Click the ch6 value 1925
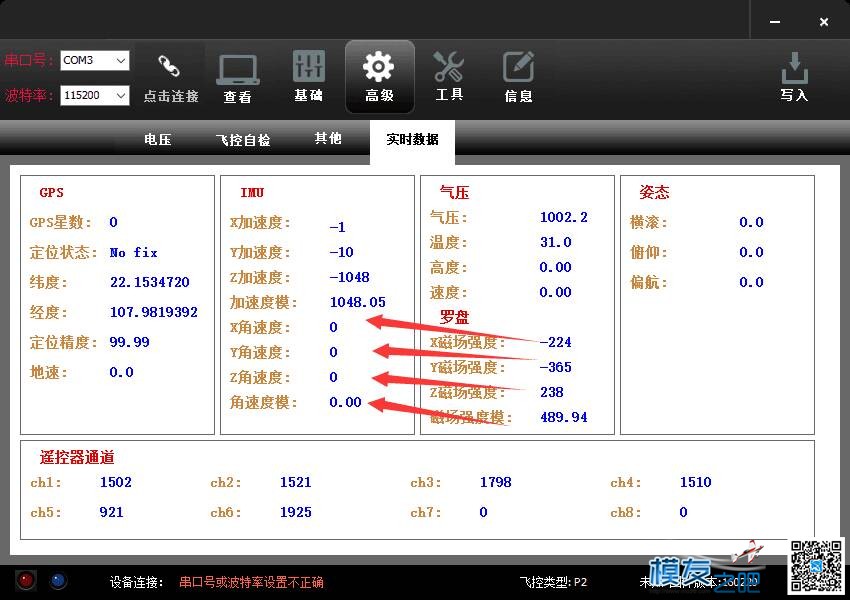850x600 pixels. point(295,512)
